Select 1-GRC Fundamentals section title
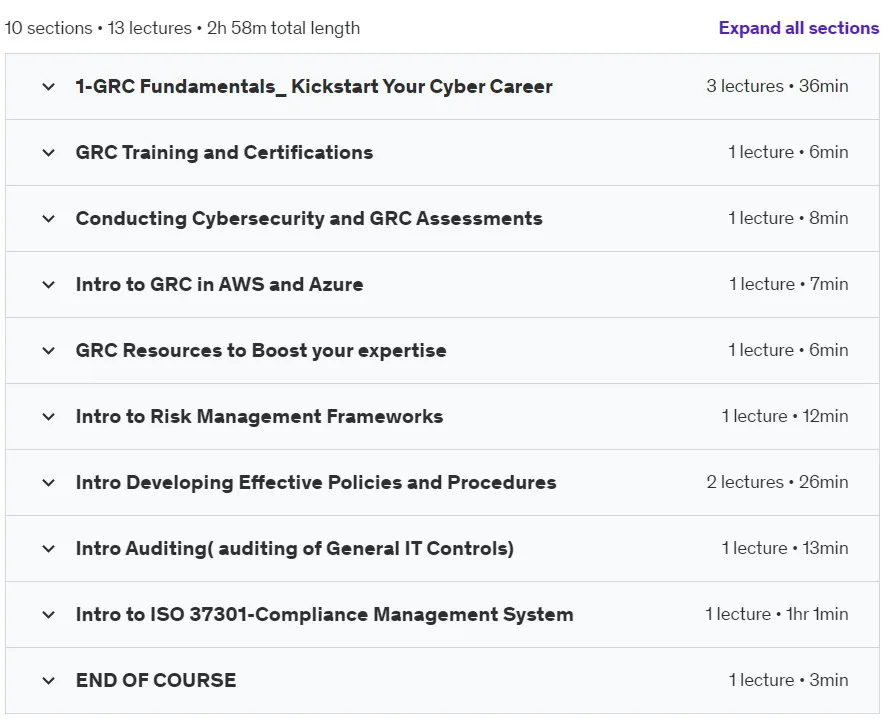 pyautogui.click(x=314, y=86)
